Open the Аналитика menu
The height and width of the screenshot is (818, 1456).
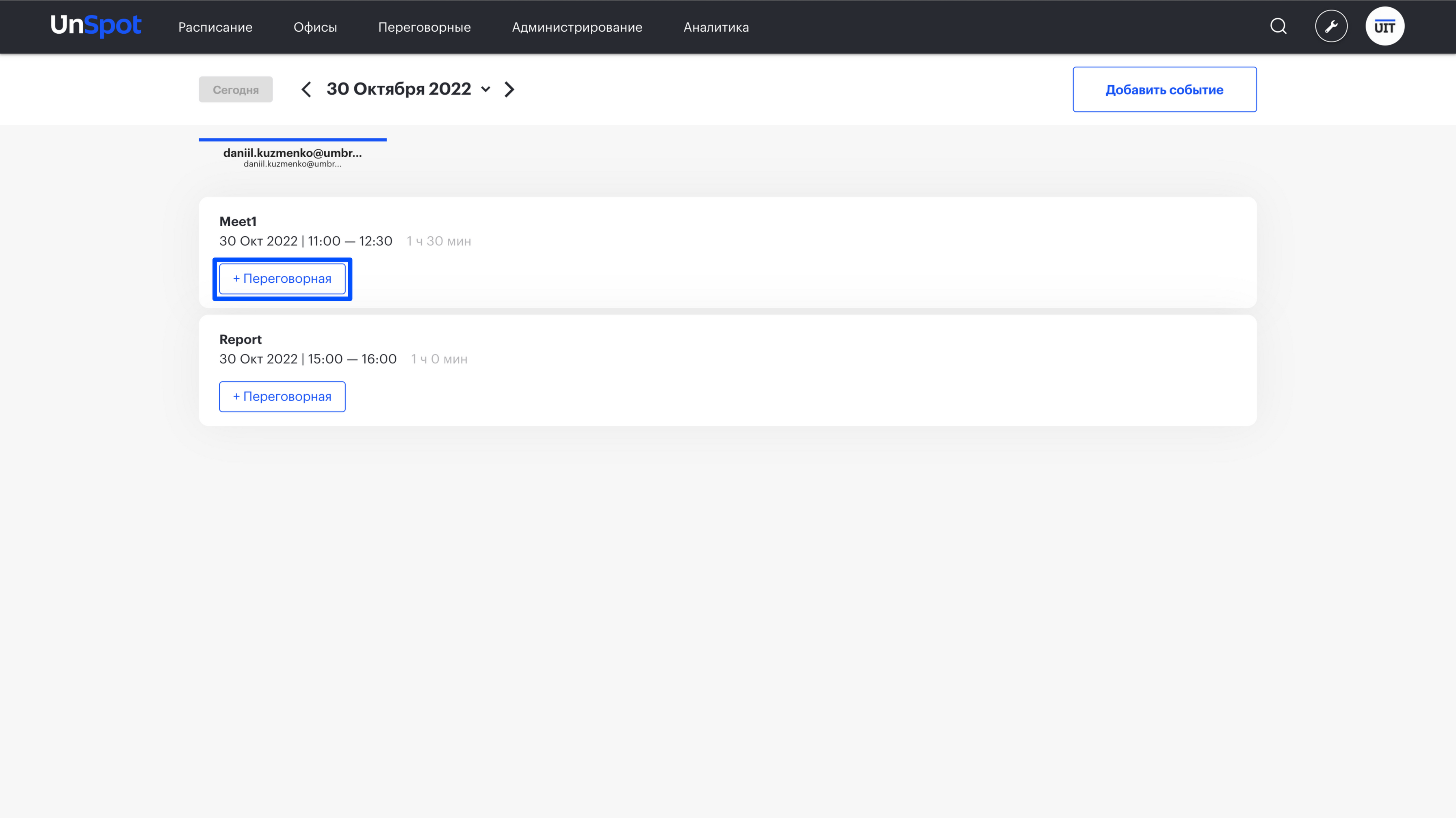pyautogui.click(x=716, y=27)
